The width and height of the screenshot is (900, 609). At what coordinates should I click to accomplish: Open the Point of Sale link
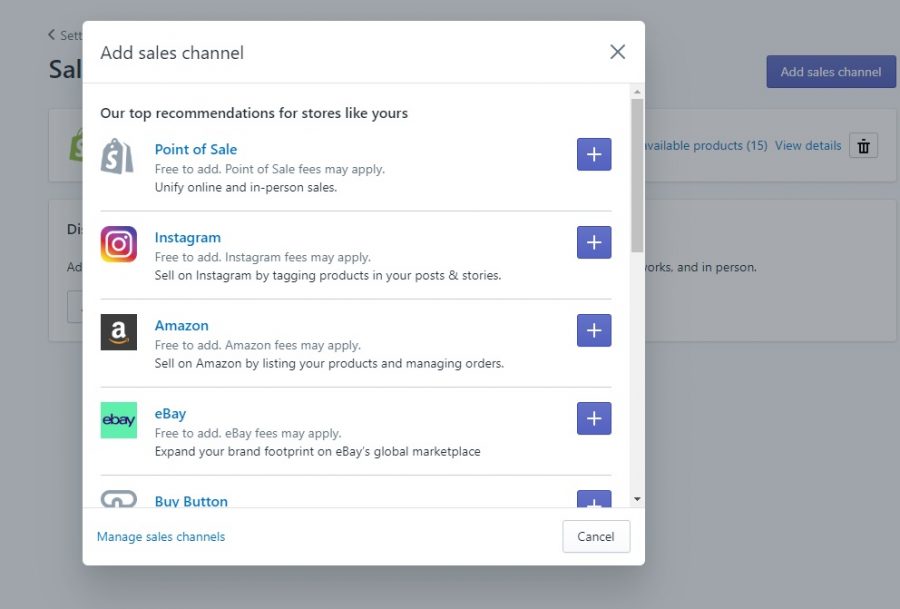[x=196, y=149]
